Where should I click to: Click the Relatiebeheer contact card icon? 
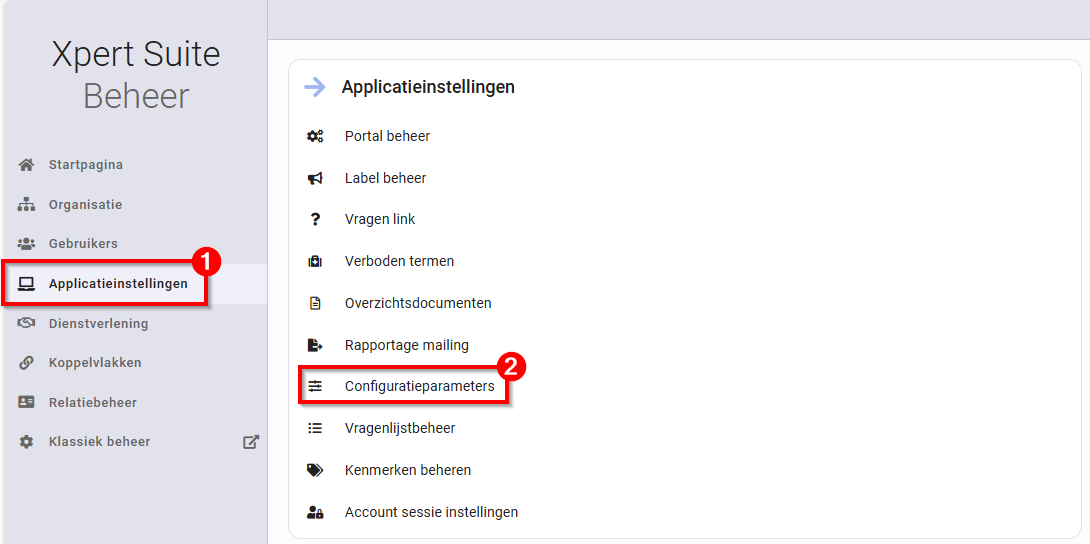pos(27,403)
